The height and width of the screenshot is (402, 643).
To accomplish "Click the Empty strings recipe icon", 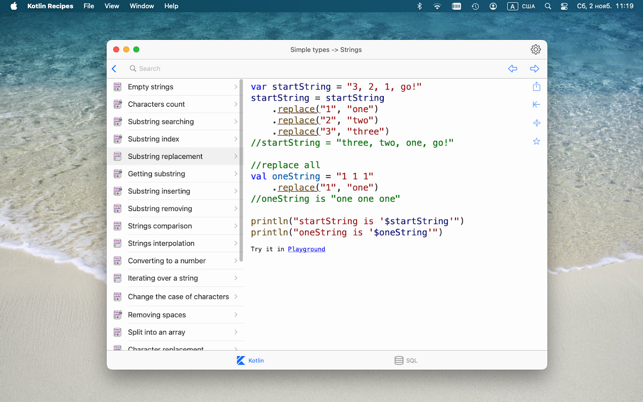I will pos(118,87).
